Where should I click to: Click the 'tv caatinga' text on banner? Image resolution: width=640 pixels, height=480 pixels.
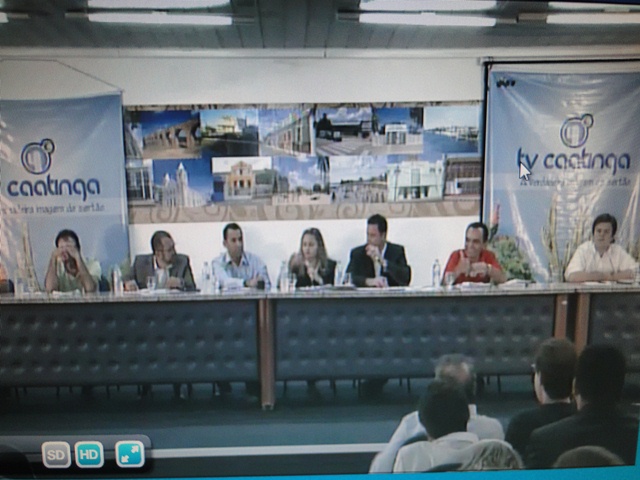(573, 160)
